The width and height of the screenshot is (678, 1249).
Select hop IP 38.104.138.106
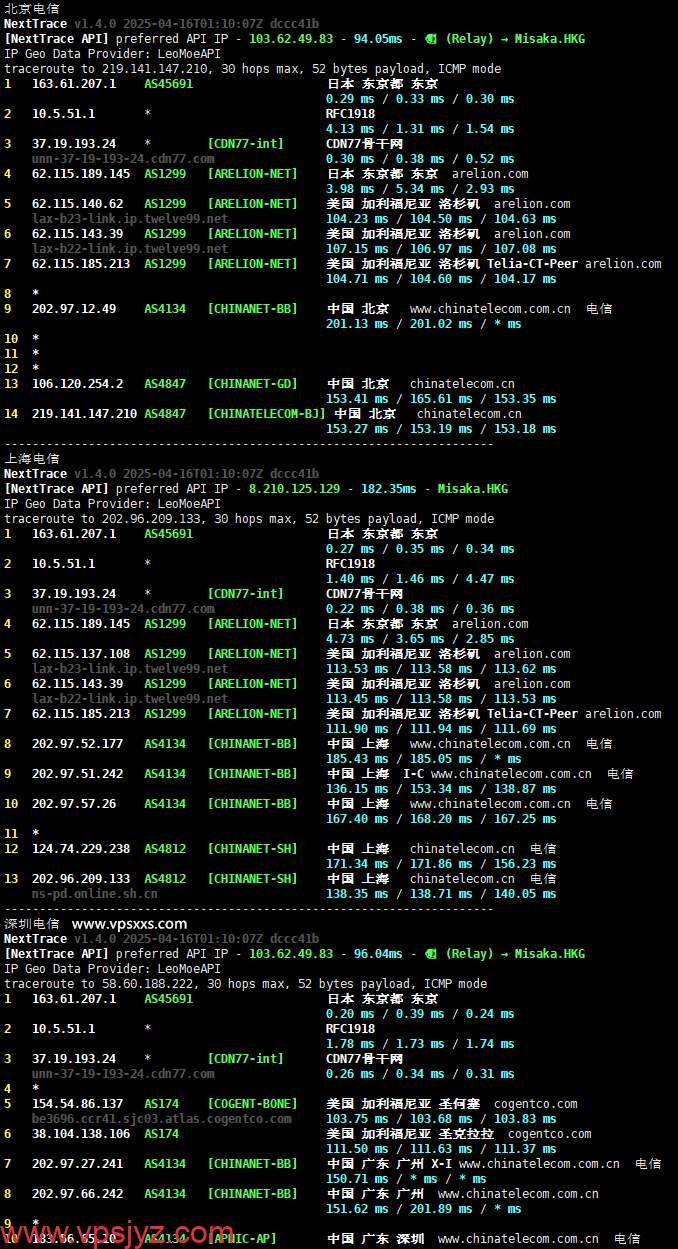point(81,1133)
